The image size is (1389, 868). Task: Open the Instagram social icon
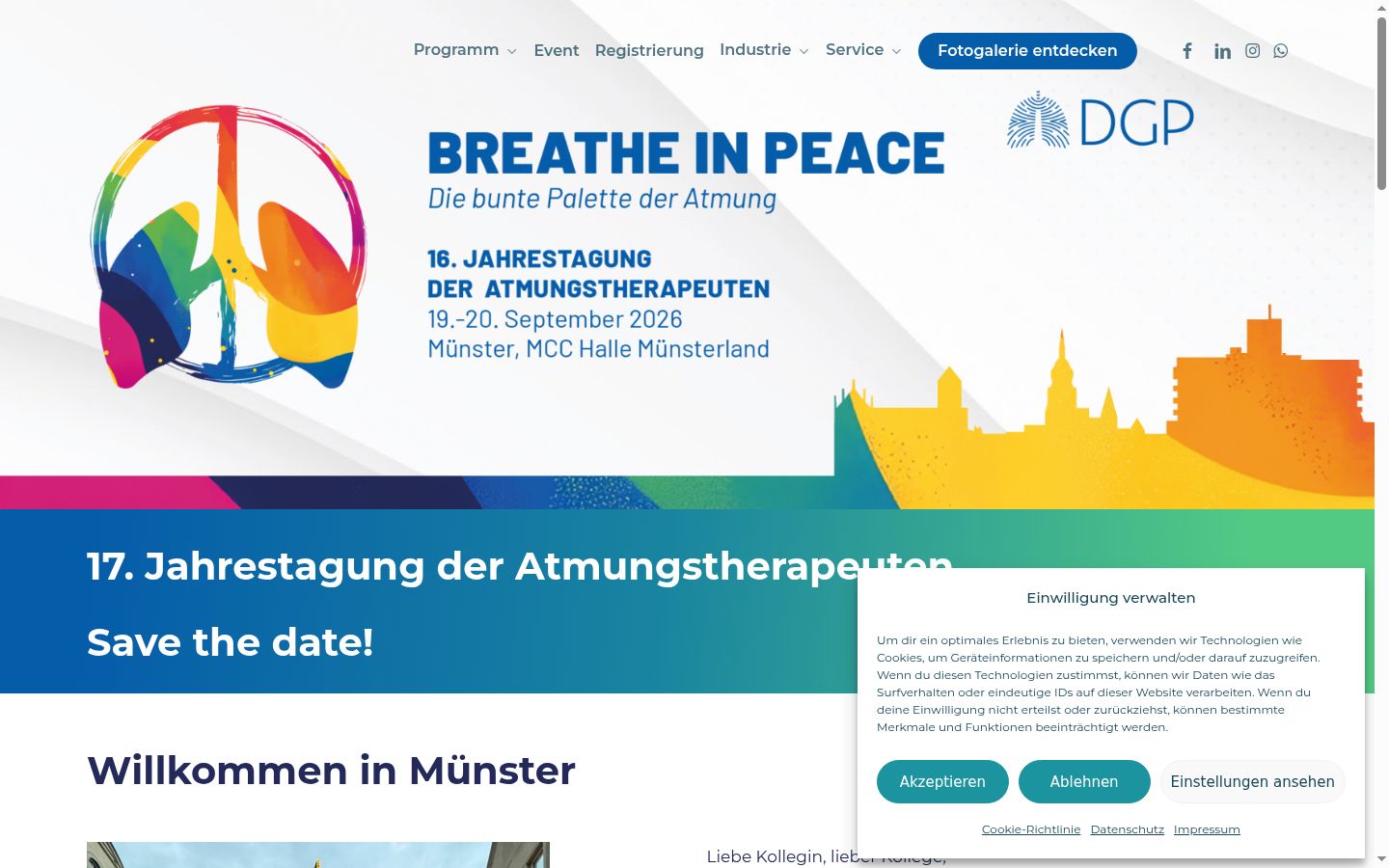[x=1252, y=51]
